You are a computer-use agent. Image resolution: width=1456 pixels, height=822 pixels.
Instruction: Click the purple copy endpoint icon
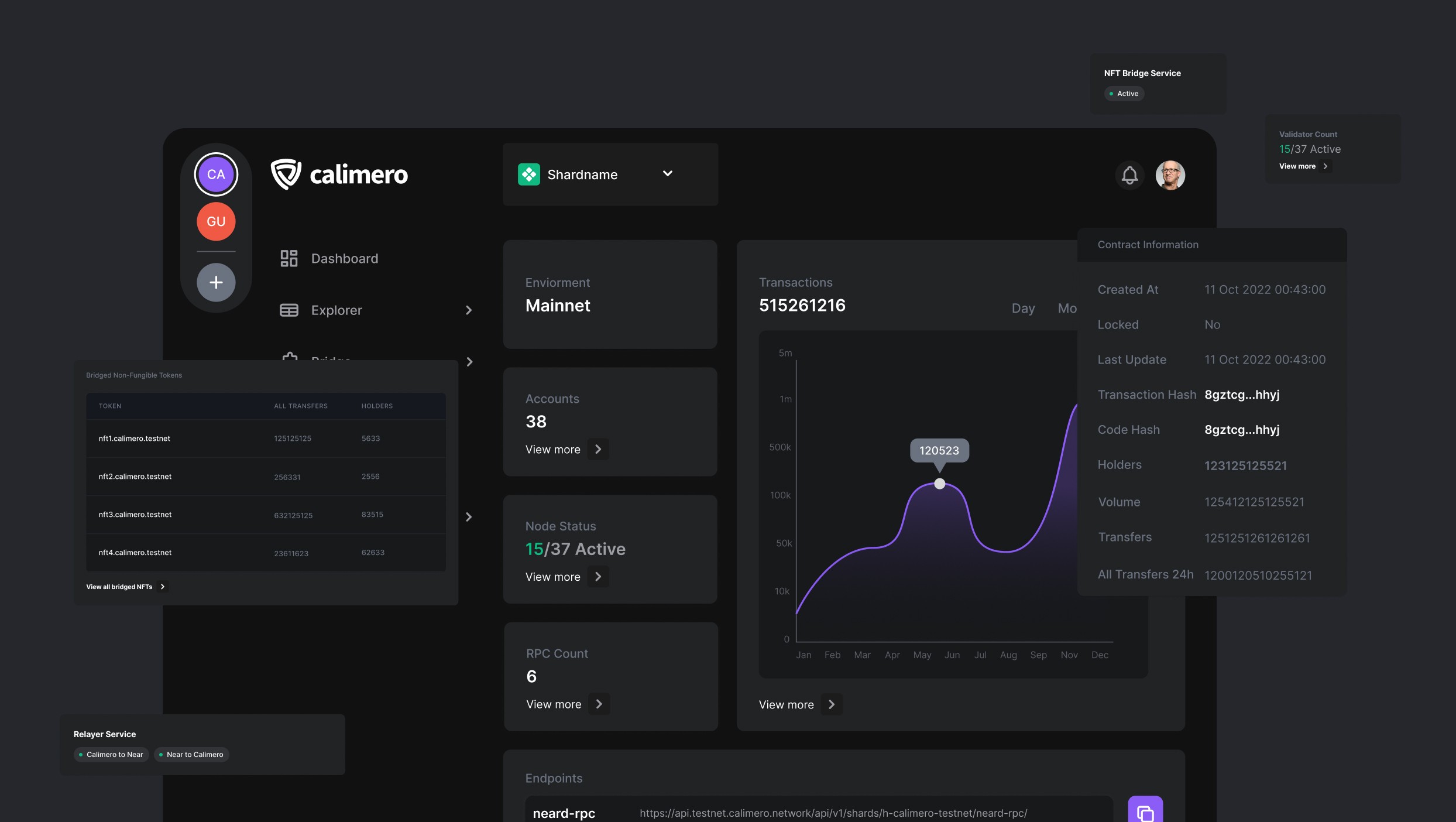[1145, 811]
